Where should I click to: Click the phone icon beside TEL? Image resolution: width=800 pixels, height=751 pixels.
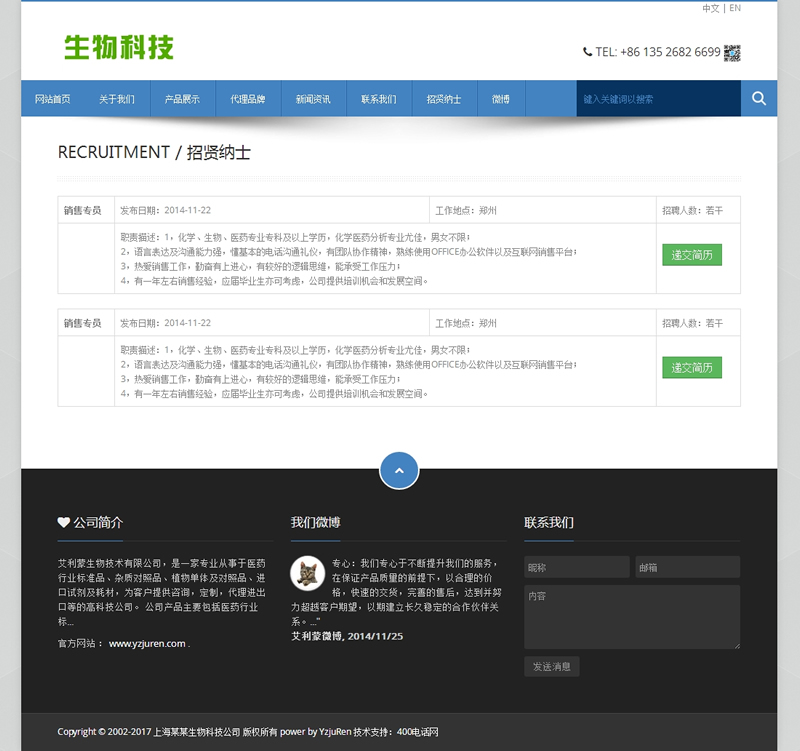tap(587, 52)
